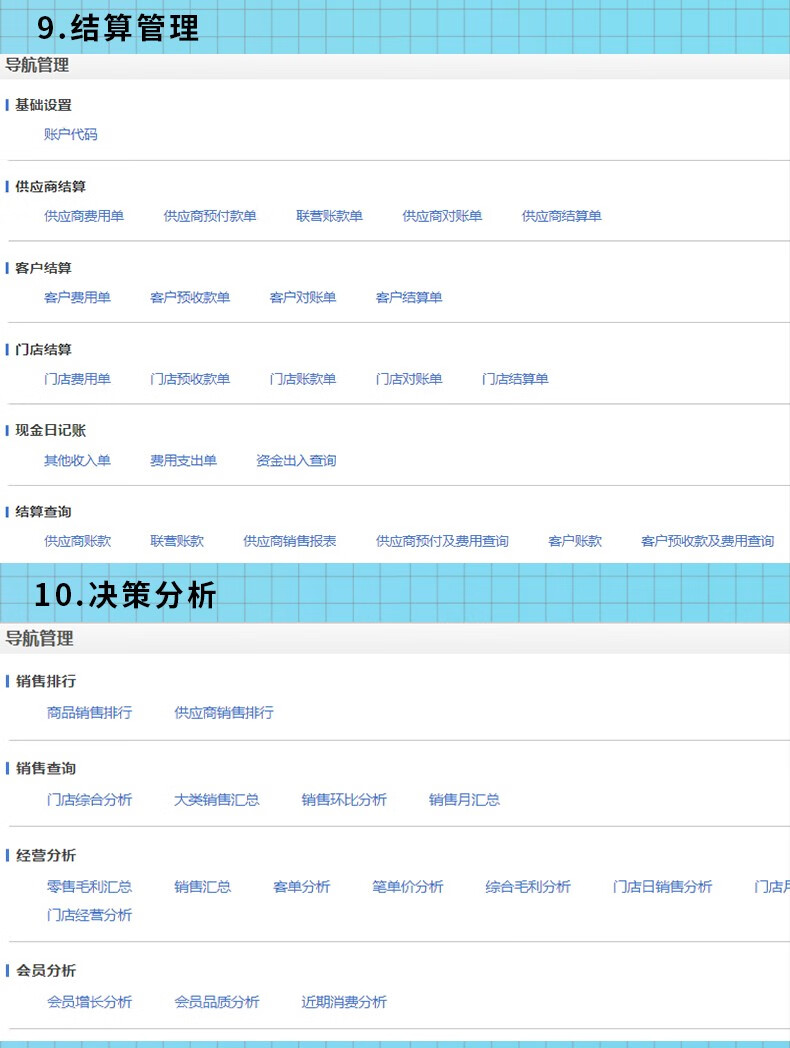
Task: Click 其他收入单 under 现金日记账
Action: coord(77,461)
